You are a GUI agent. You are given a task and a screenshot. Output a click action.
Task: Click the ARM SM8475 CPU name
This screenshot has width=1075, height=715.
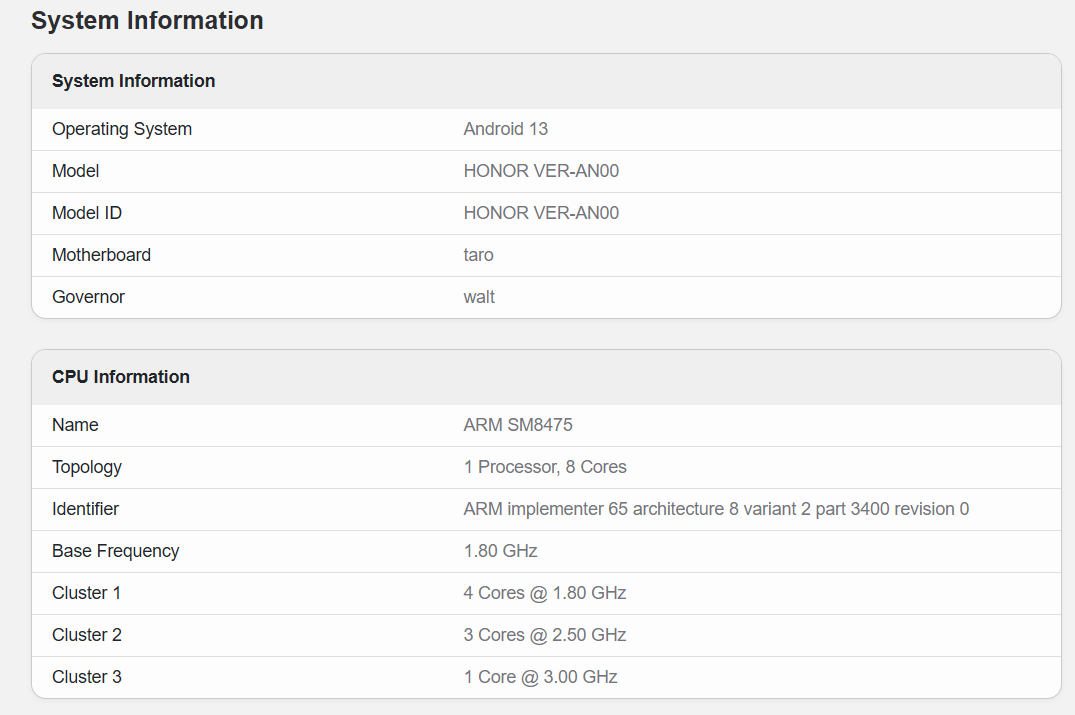[517, 425]
